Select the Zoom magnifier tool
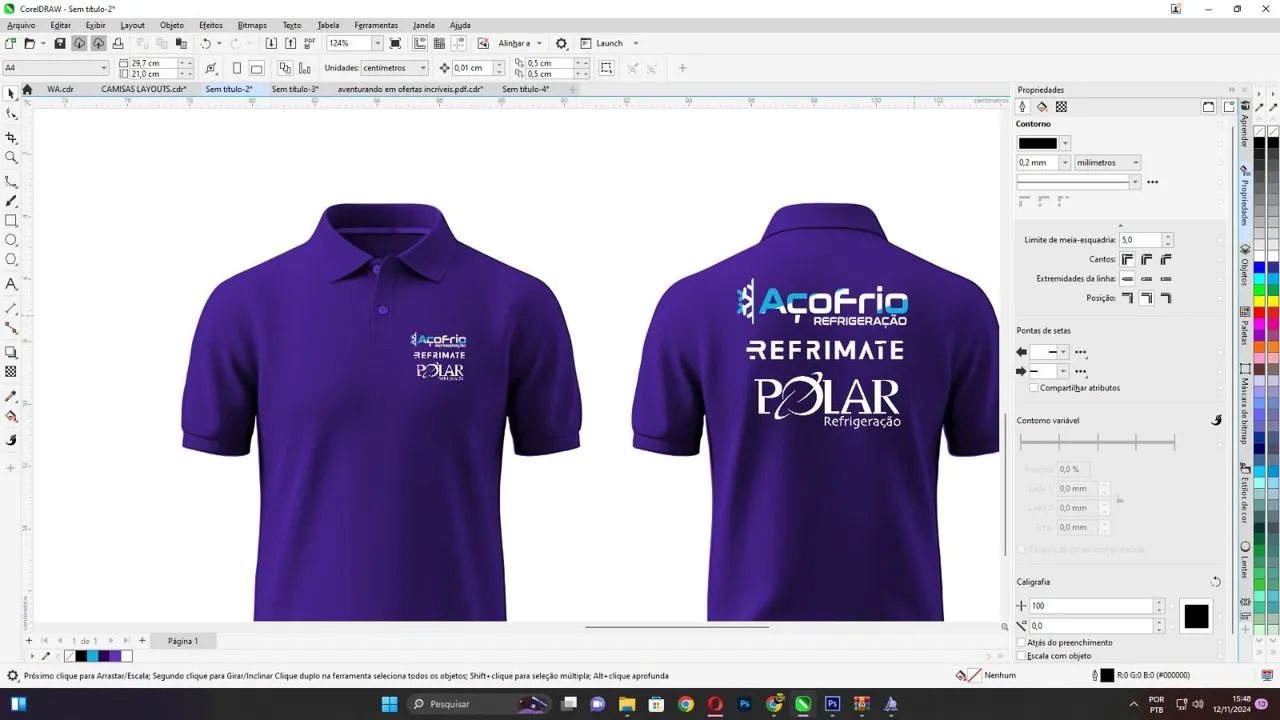Viewport: 1280px width, 720px height. click(11, 158)
